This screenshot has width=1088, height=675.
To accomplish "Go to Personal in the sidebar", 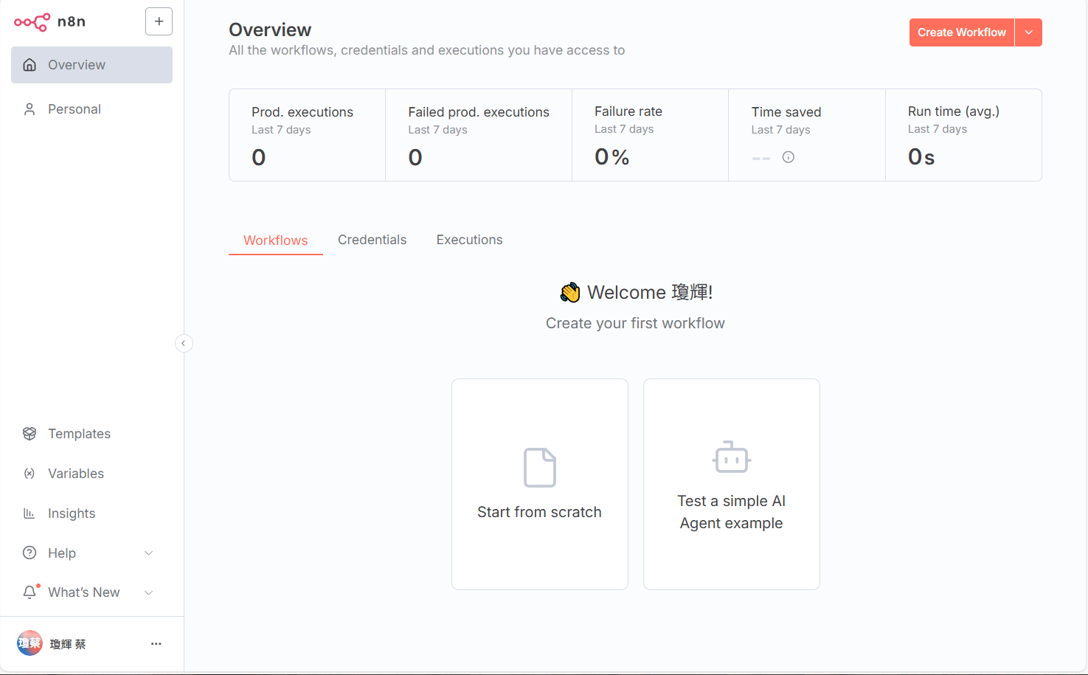I will 74,109.
